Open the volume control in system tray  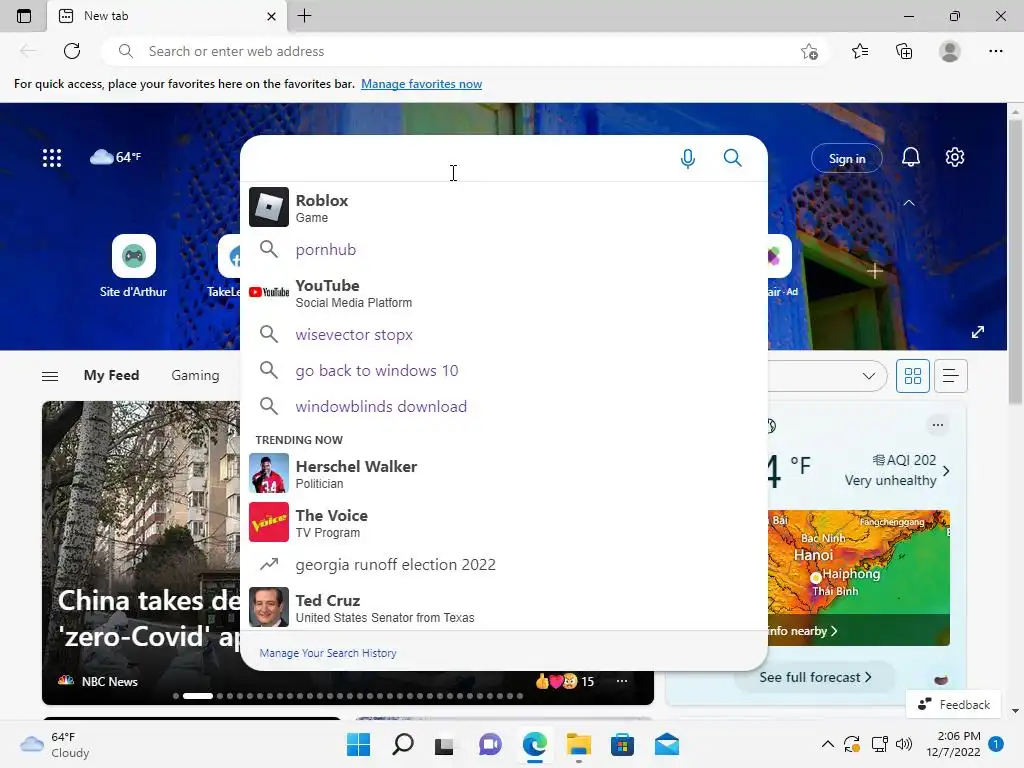click(x=904, y=744)
